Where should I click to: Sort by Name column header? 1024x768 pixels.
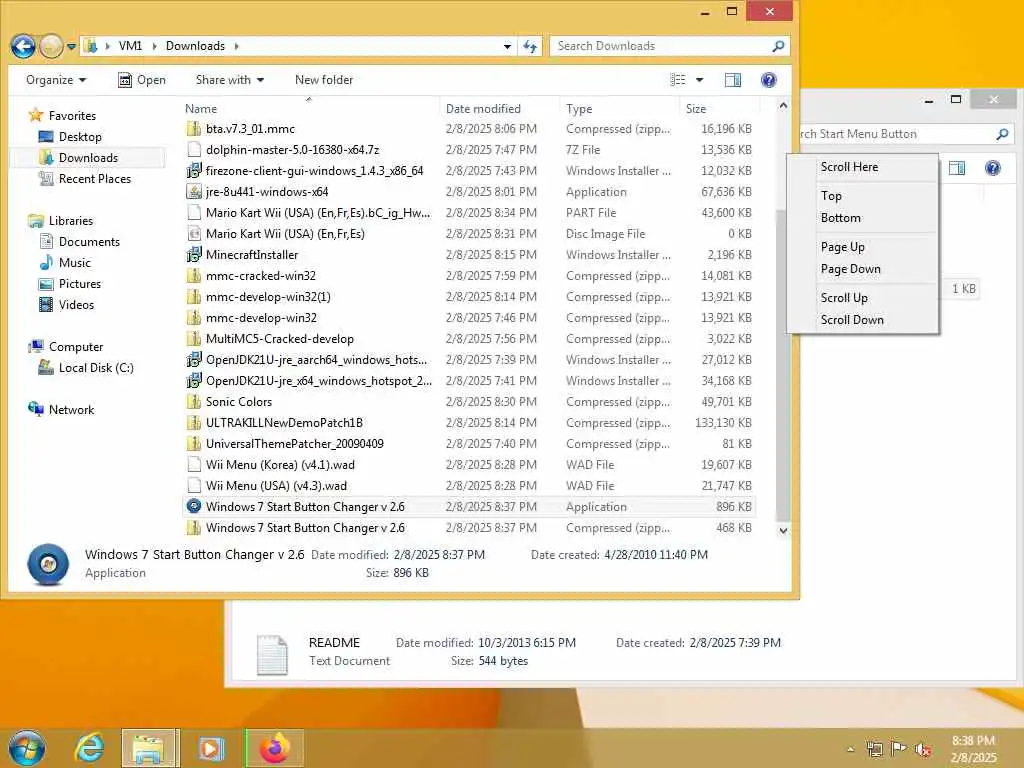click(x=201, y=108)
